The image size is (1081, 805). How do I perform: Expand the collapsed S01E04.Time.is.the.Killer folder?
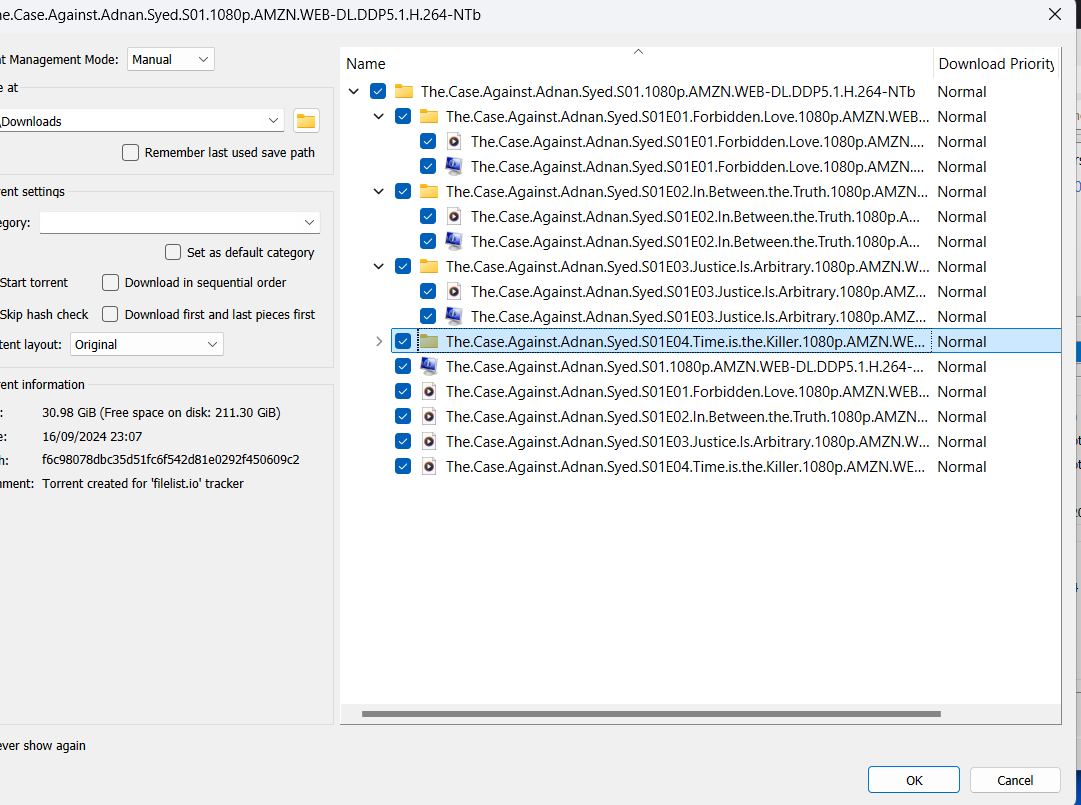coord(379,342)
